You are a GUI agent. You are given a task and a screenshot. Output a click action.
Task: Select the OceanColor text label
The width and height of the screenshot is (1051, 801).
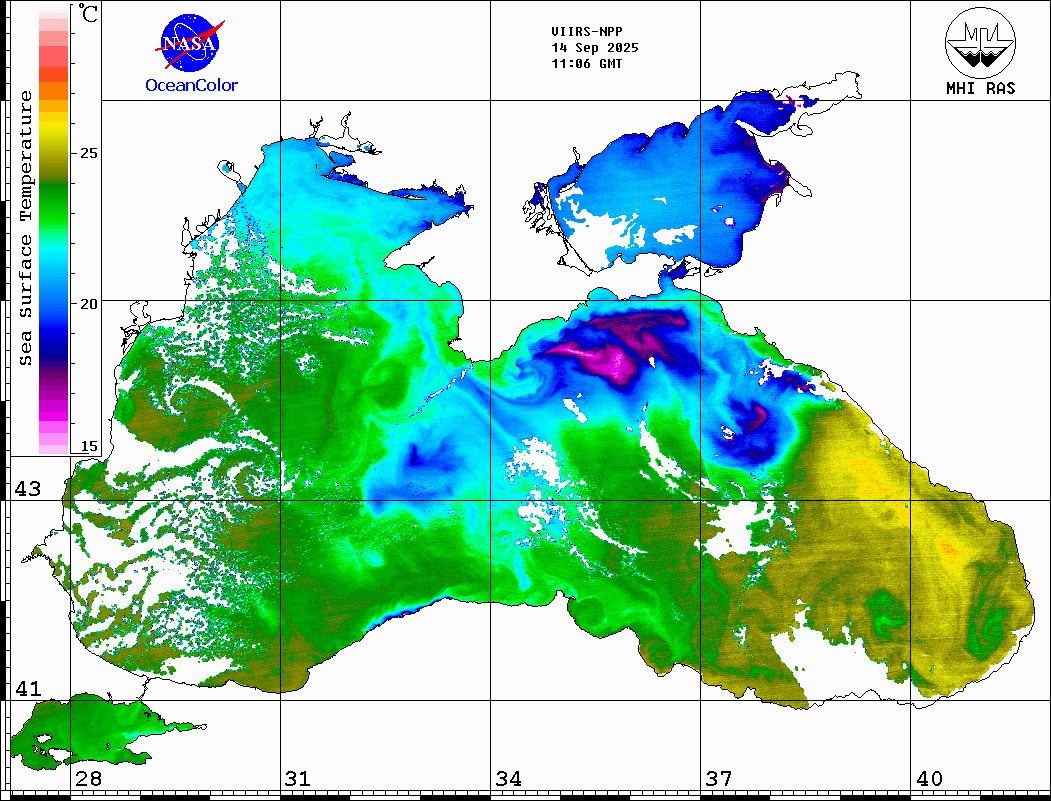(192, 86)
